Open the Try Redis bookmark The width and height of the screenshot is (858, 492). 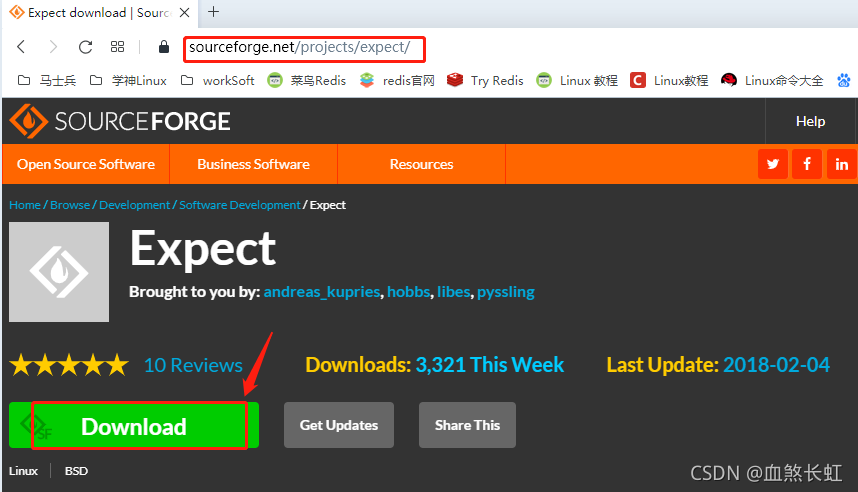pos(485,81)
